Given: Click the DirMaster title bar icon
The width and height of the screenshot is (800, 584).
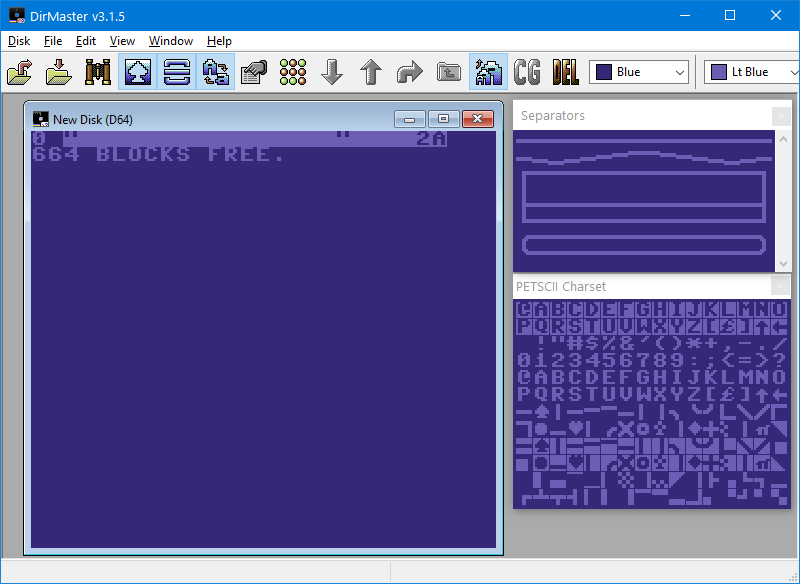Looking at the screenshot, I should point(17,16).
